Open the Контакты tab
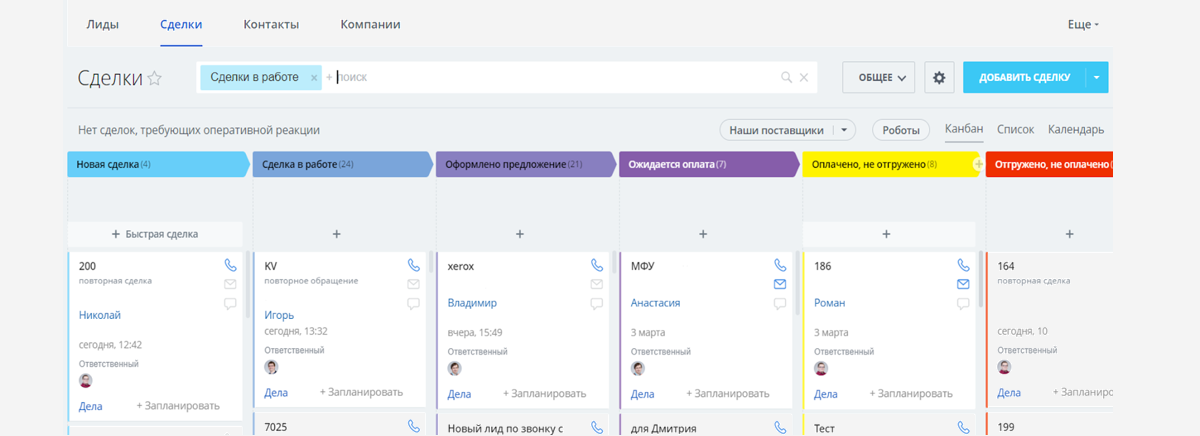Image resolution: width=1200 pixels, height=436 pixels. (270, 24)
